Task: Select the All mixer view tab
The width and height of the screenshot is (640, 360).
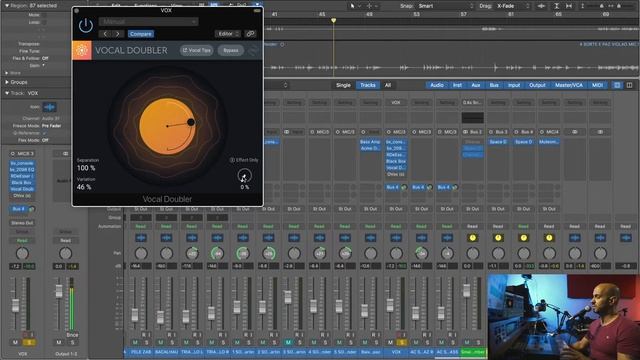Action: point(388,85)
